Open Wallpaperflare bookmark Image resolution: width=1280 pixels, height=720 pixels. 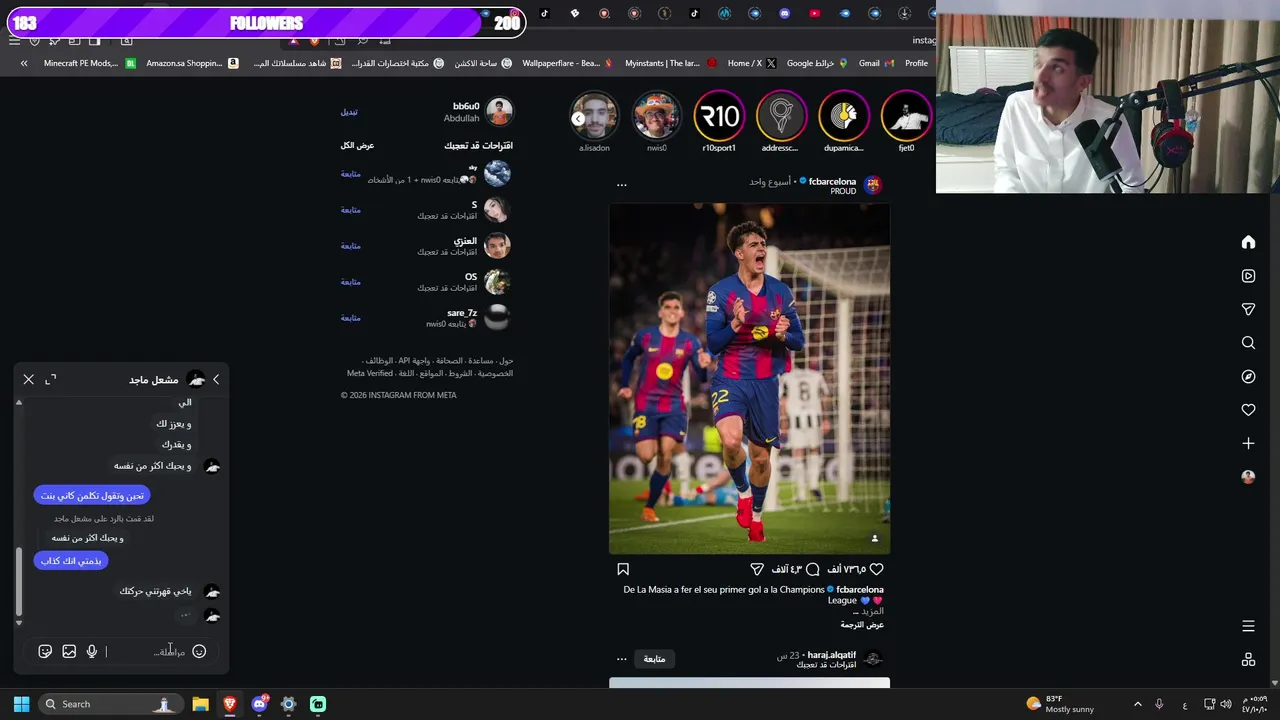[567, 63]
